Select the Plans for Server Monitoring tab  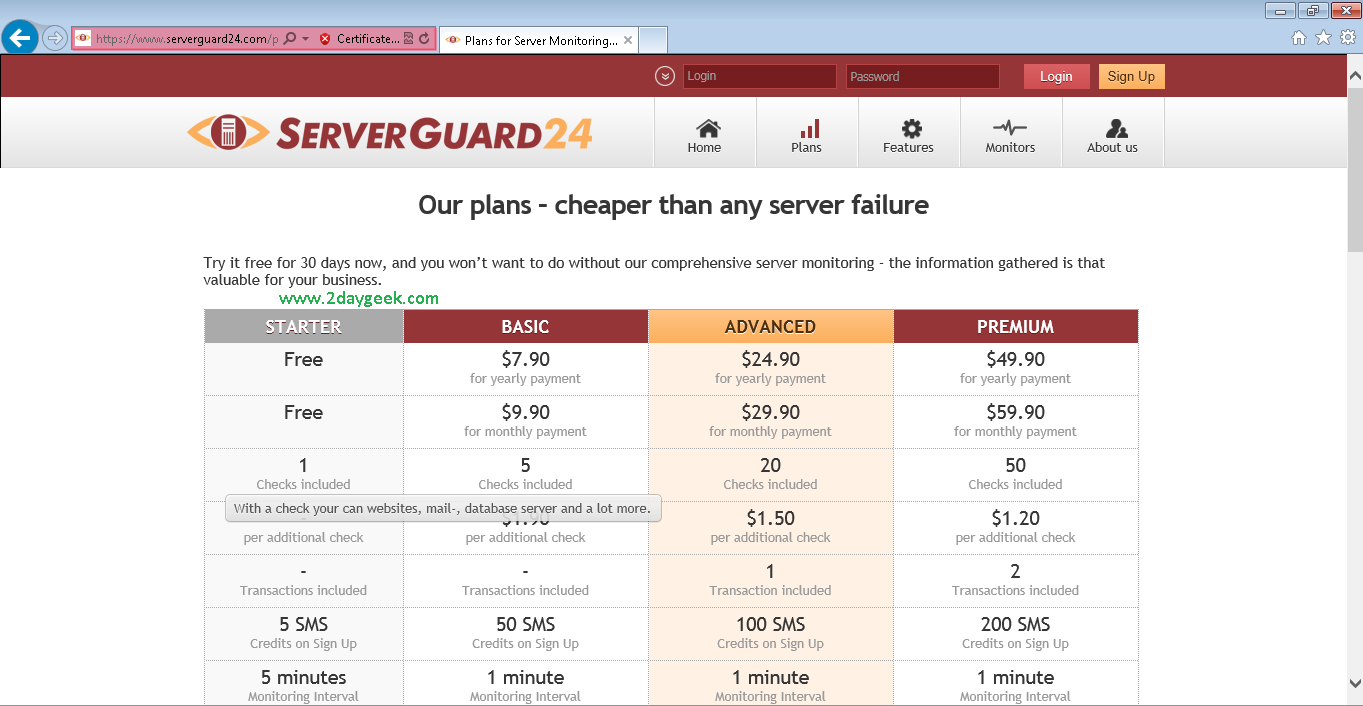(x=538, y=40)
